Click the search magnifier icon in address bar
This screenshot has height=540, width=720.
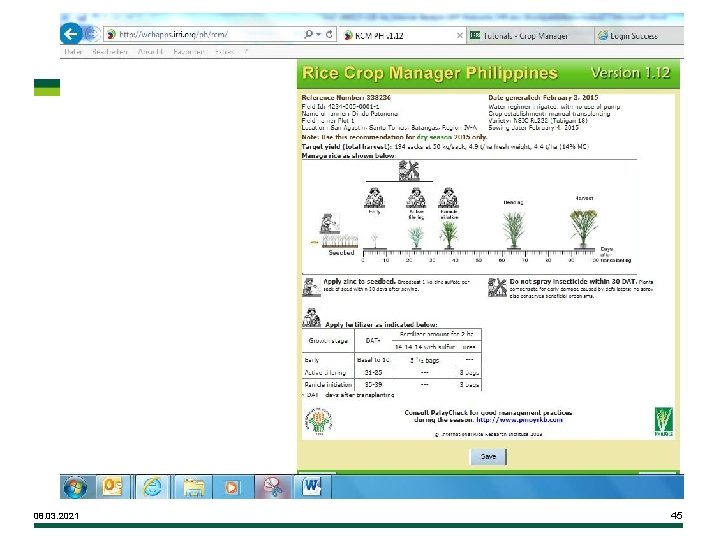coord(309,34)
